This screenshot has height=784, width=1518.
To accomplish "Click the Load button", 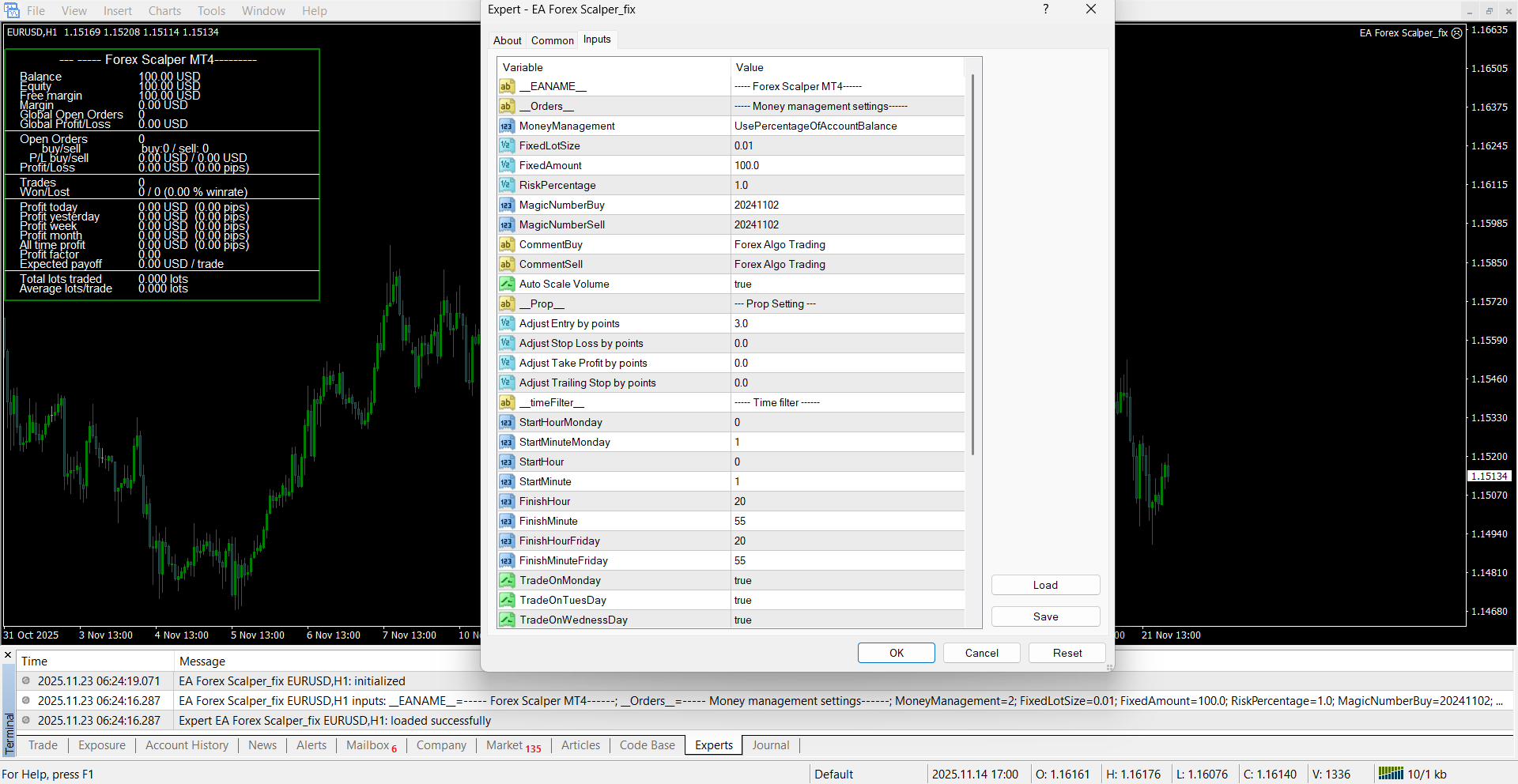I will pyautogui.click(x=1045, y=585).
